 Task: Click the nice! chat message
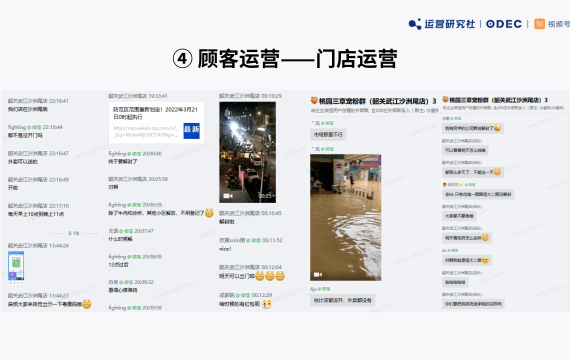pos(225,249)
